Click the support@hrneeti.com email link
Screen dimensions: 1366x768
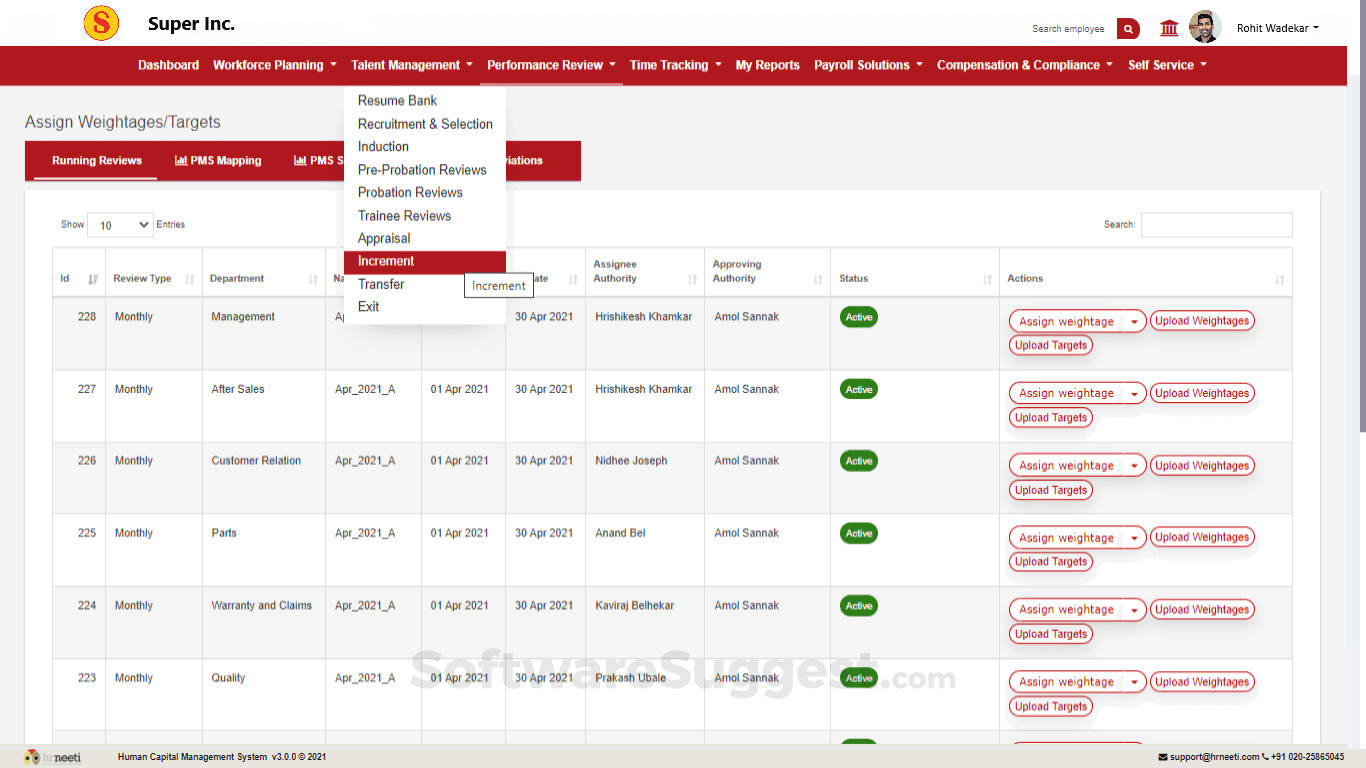(1214, 757)
